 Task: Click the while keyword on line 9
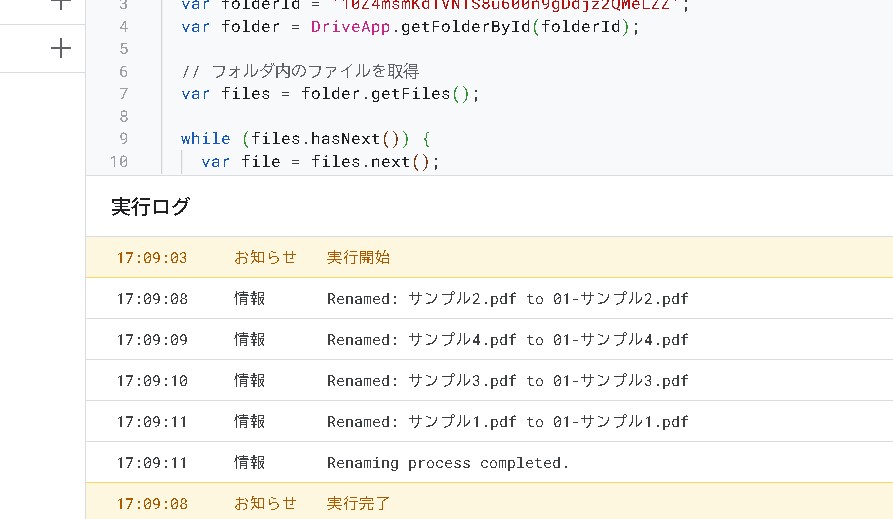(205, 139)
